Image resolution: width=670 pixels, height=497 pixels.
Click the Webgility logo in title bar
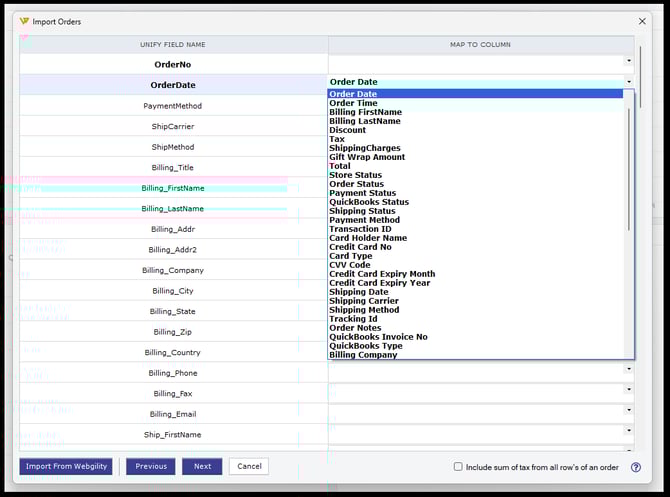(x=25, y=21)
